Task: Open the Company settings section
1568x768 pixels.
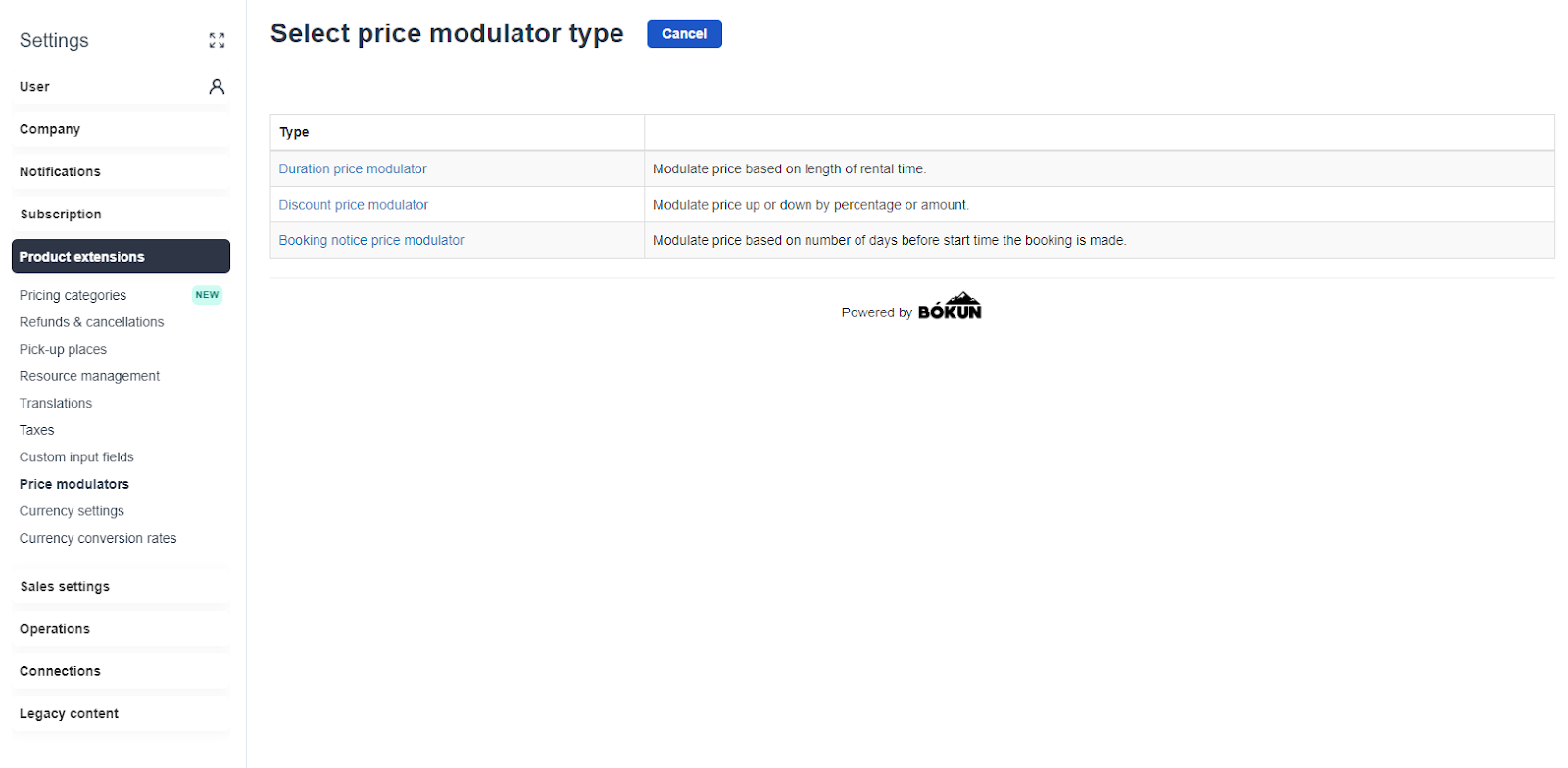Action: pos(121,129)
